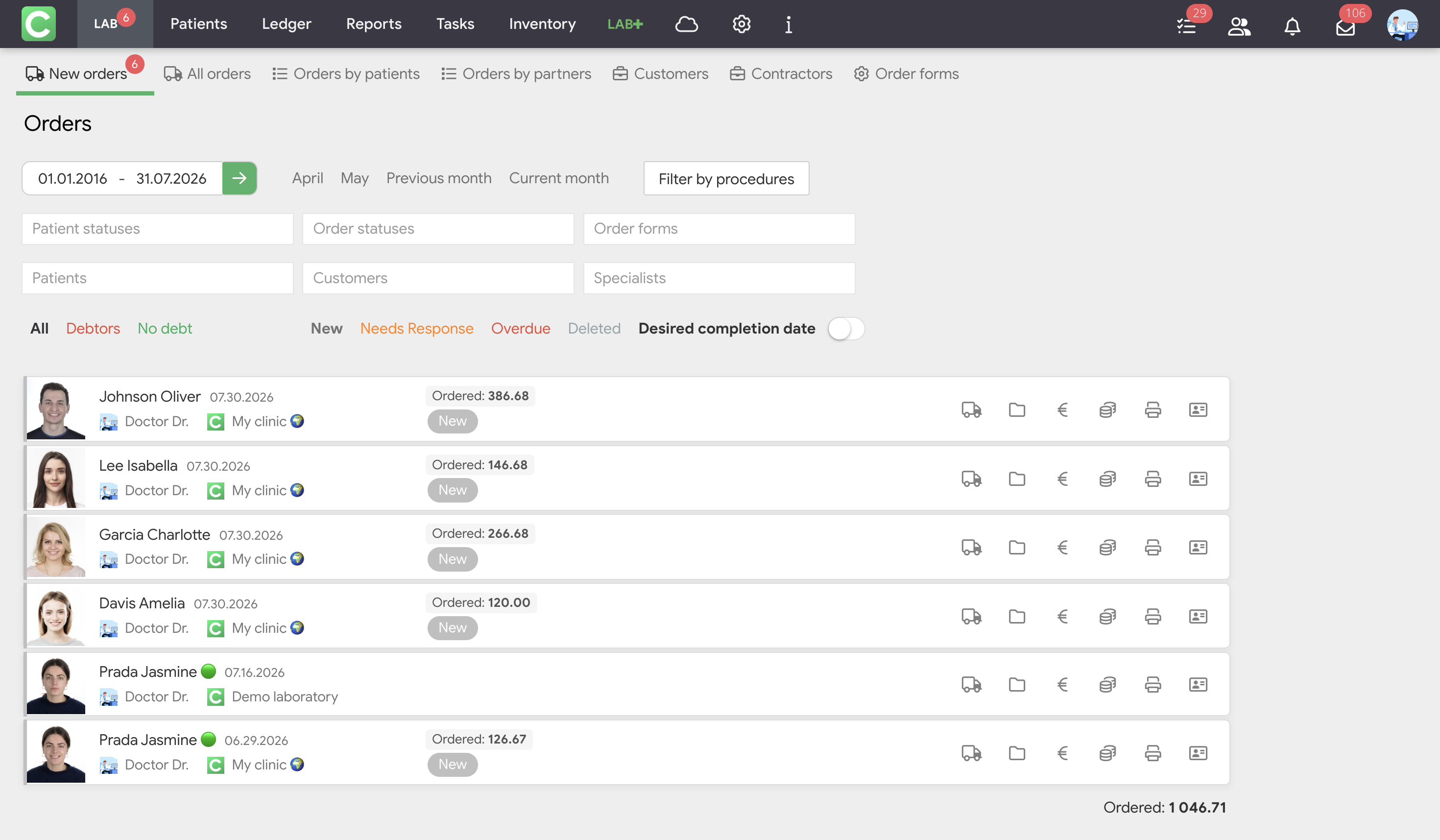
Task: Switch to Orders by partners tab
Action: click(516, 73)
